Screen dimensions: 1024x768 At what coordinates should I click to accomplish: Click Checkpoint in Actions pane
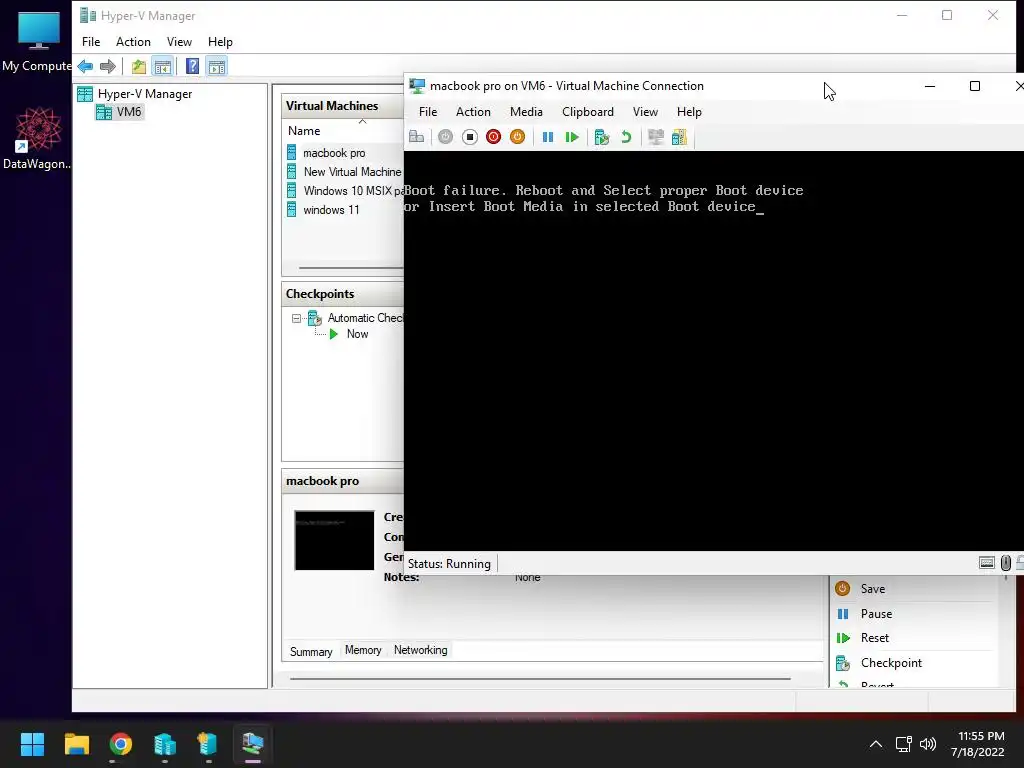pyautogui.click(x=891, y=663)
